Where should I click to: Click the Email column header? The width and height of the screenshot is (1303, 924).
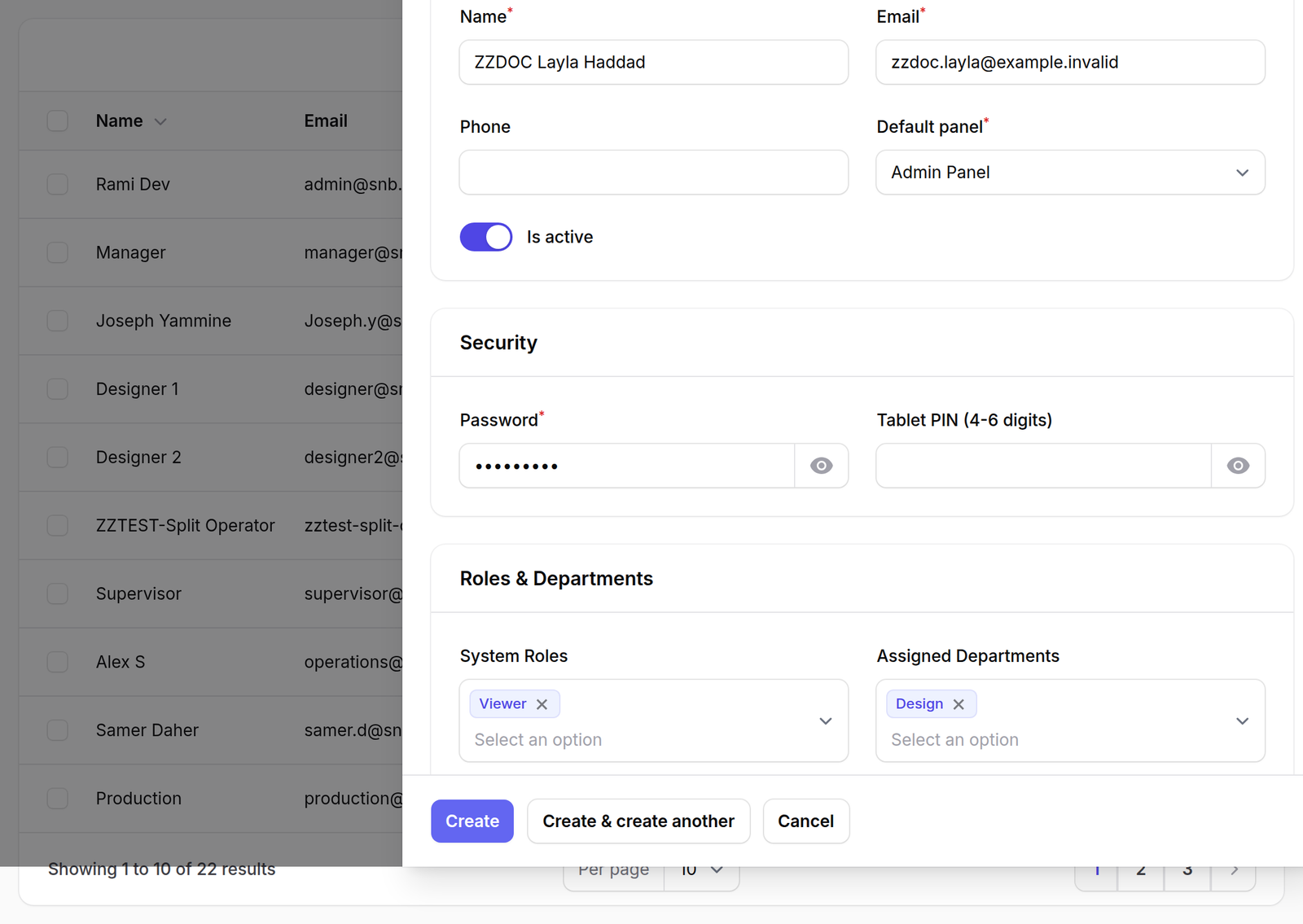click(x=326, y=120)
